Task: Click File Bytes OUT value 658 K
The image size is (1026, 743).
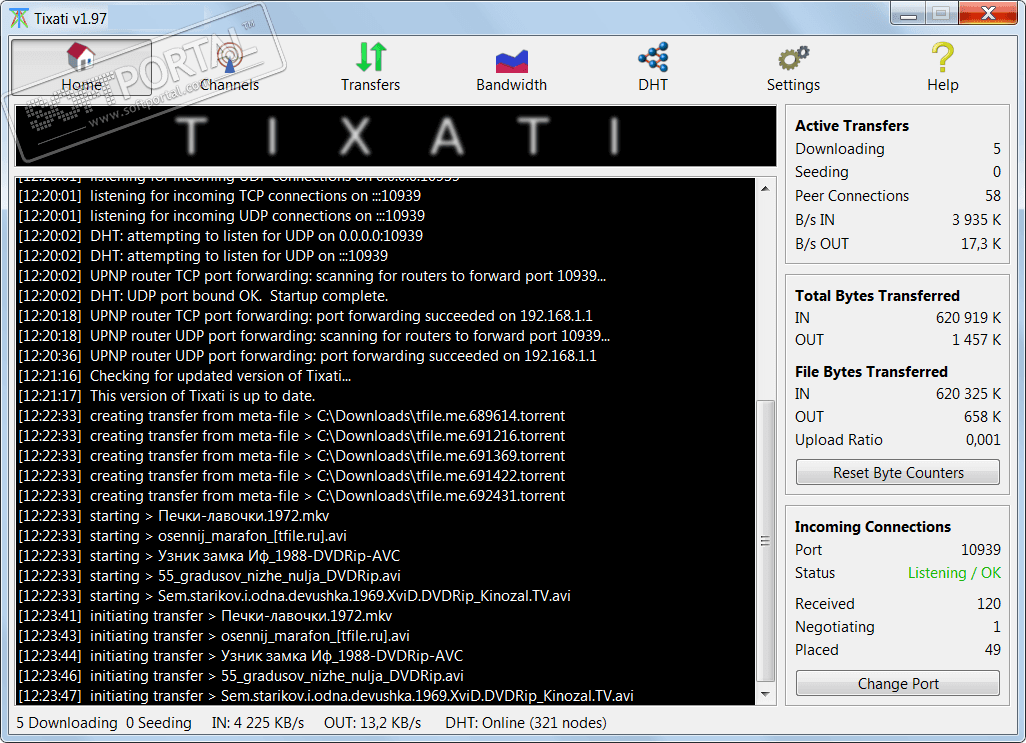Action: (x=982, y=417)
